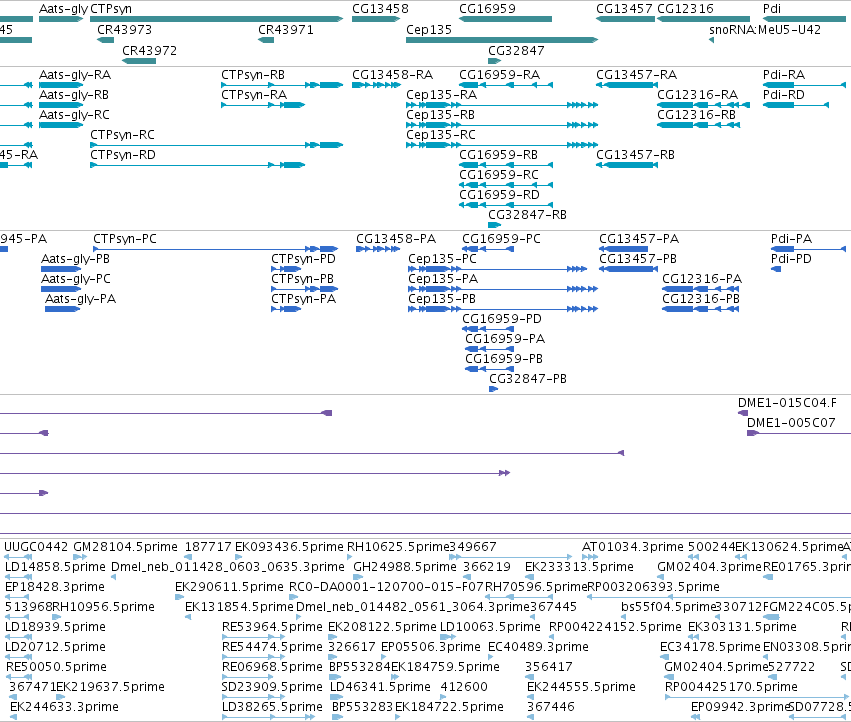851x722 pixels.
Task: Open transcript Cep135-RA
Action: click(x=441, y=95)
